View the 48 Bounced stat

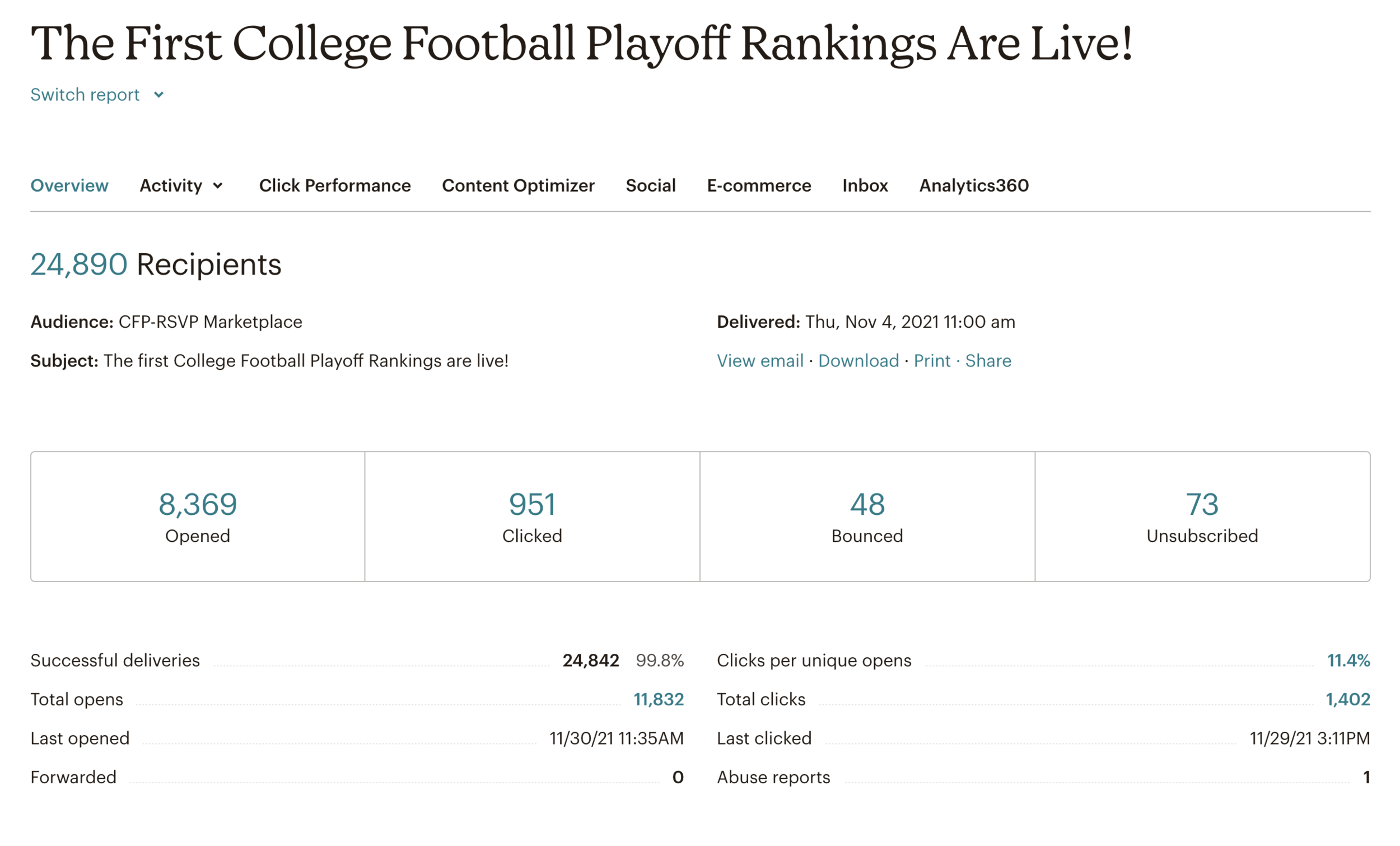(867, 504)
